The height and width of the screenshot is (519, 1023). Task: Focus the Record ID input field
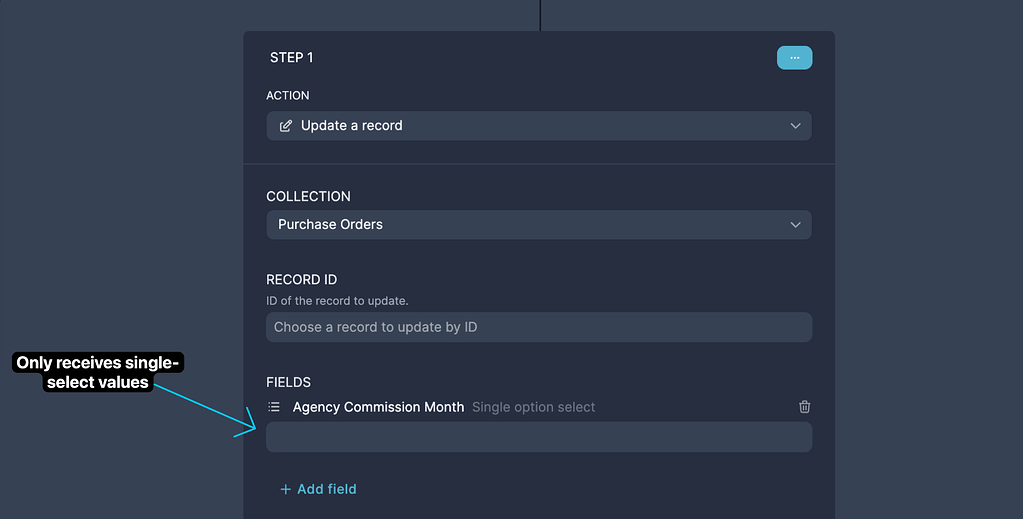538,327
